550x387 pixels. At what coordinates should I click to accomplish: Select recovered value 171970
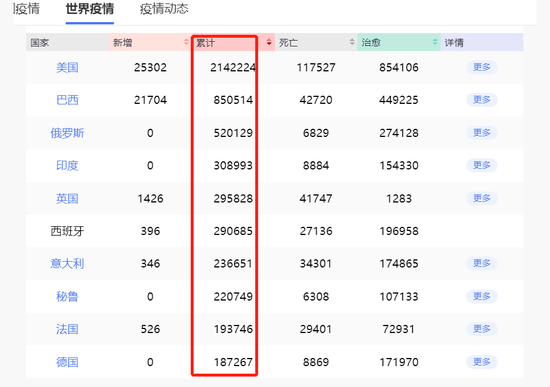click(399, 362)
